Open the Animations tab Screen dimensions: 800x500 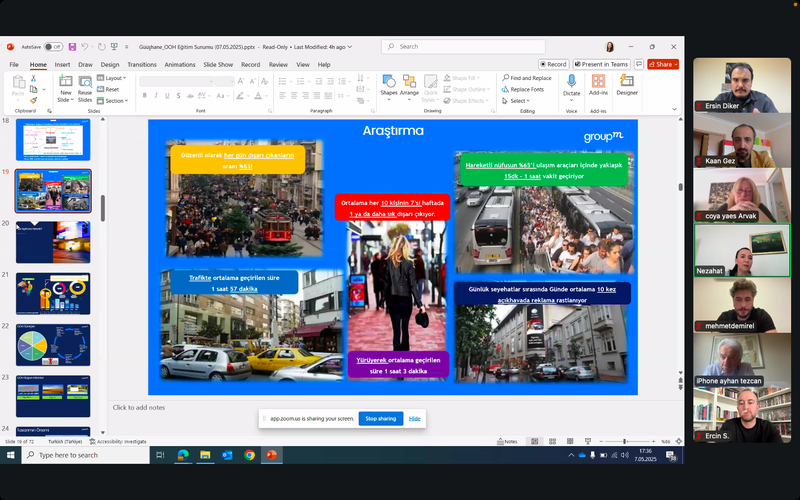pos(180,65)
